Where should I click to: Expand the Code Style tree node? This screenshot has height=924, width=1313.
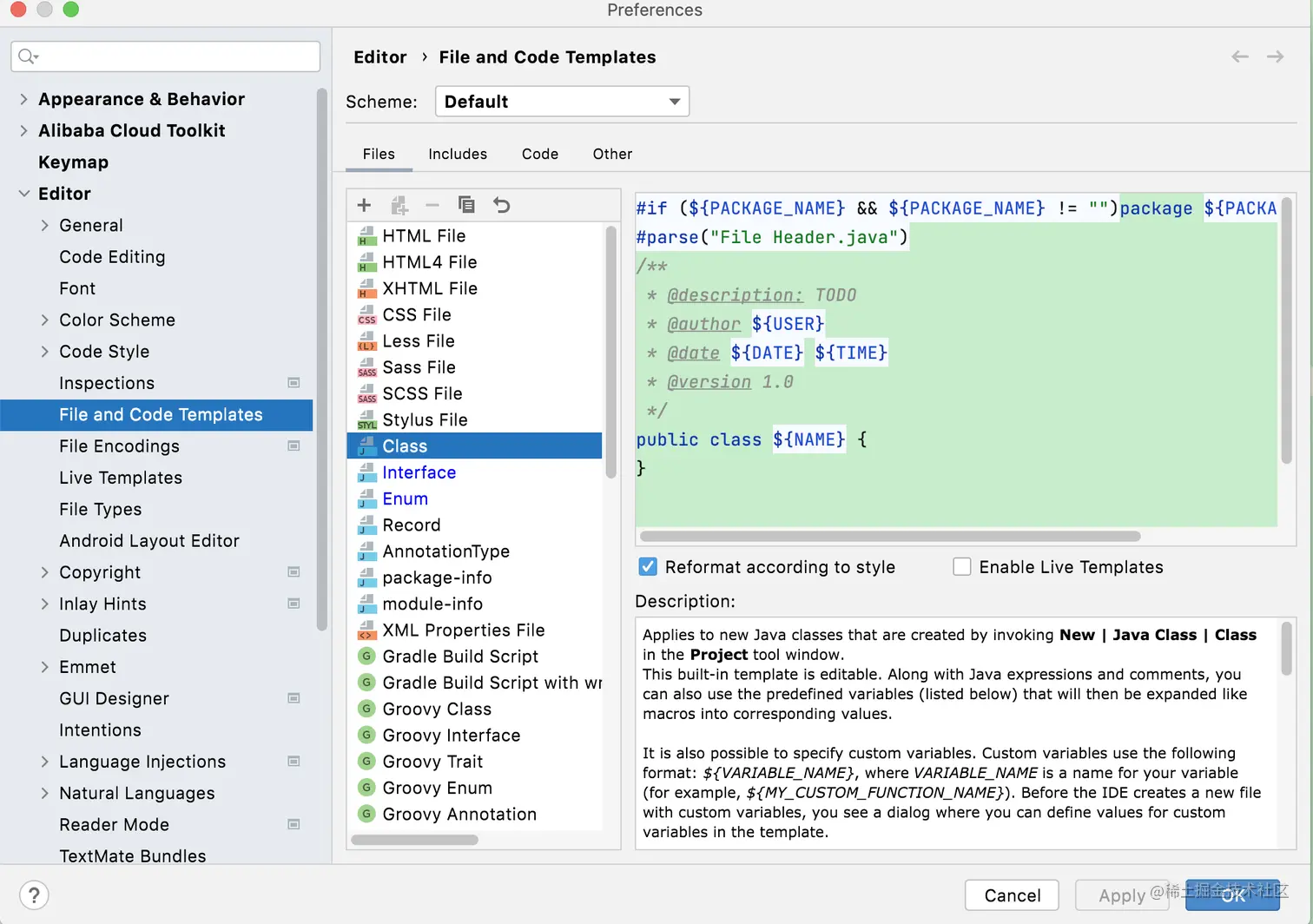pyautogui.click(x=45, y=352)
